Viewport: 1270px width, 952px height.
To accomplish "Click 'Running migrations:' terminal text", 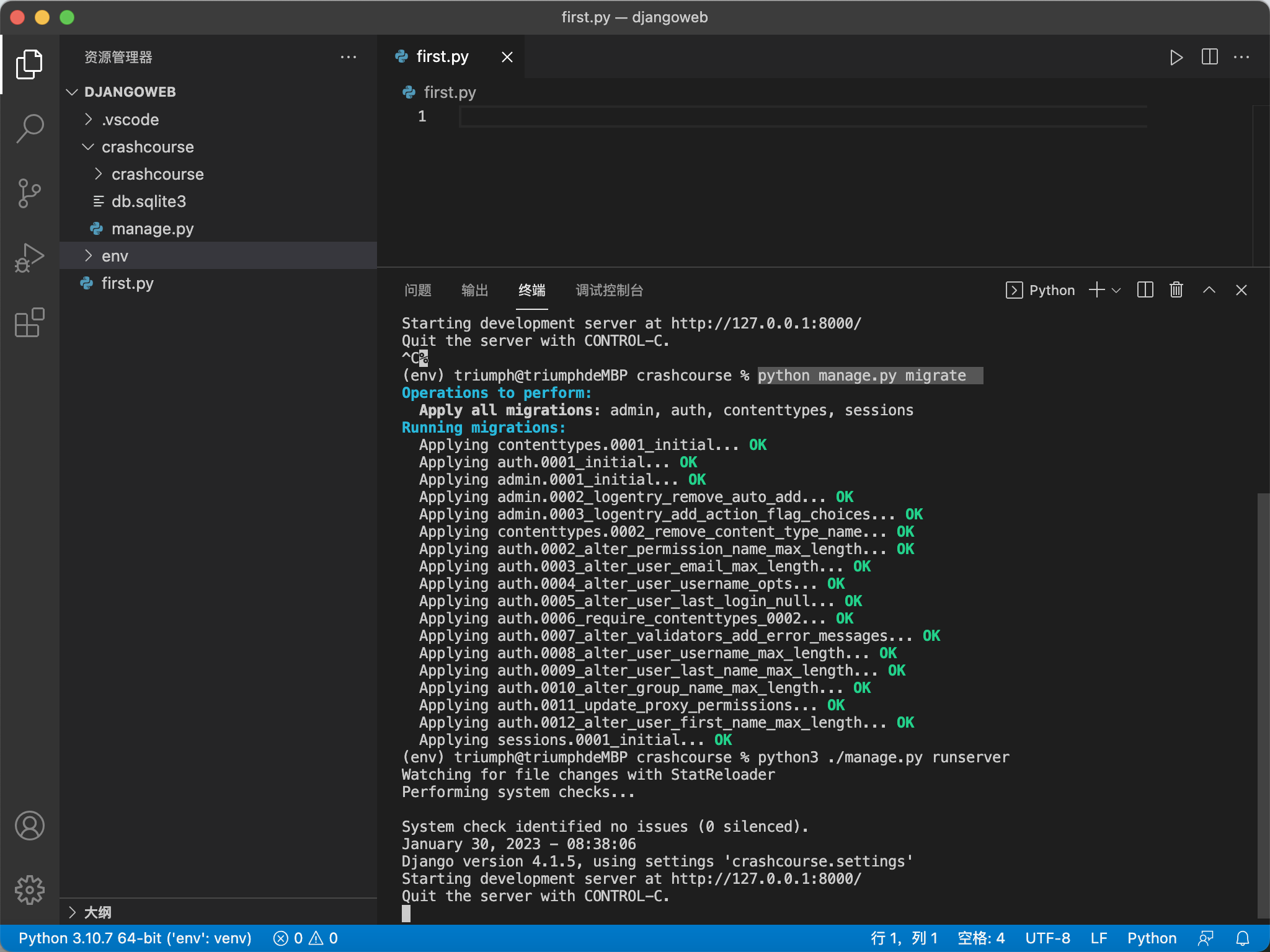I will 484,428.
